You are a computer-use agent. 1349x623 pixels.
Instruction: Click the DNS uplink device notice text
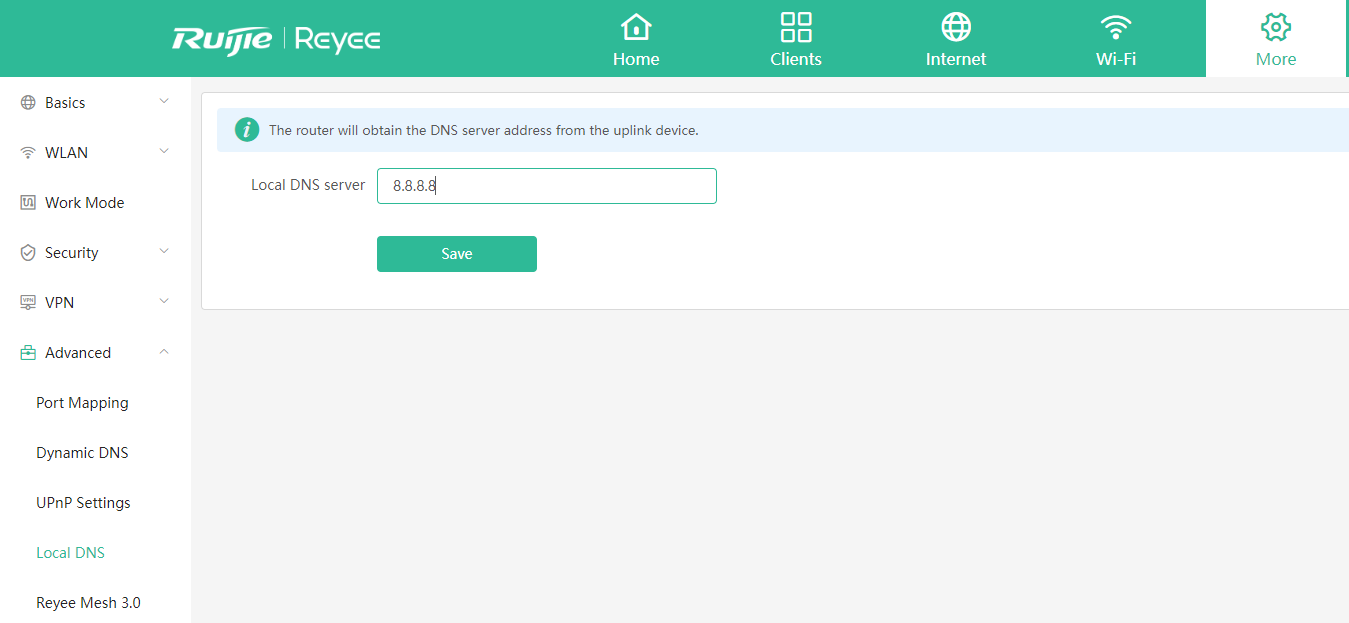click(x=484, y=130)
